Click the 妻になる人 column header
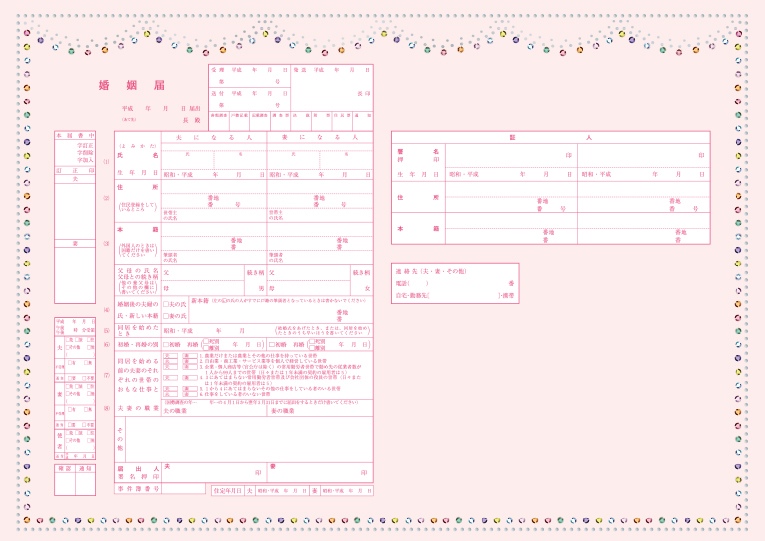This screenshot has height=541, width=765. coord(320,137)
